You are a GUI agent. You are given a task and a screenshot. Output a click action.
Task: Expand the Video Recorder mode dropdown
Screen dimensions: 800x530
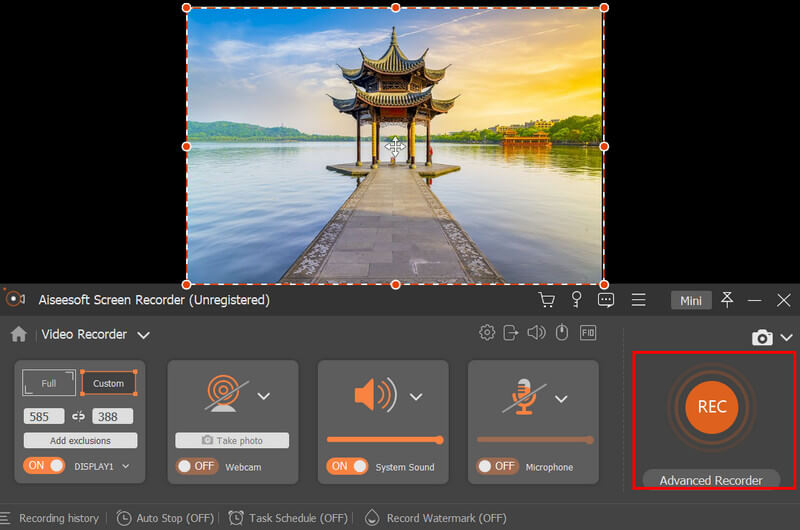(x=144, y=335)
